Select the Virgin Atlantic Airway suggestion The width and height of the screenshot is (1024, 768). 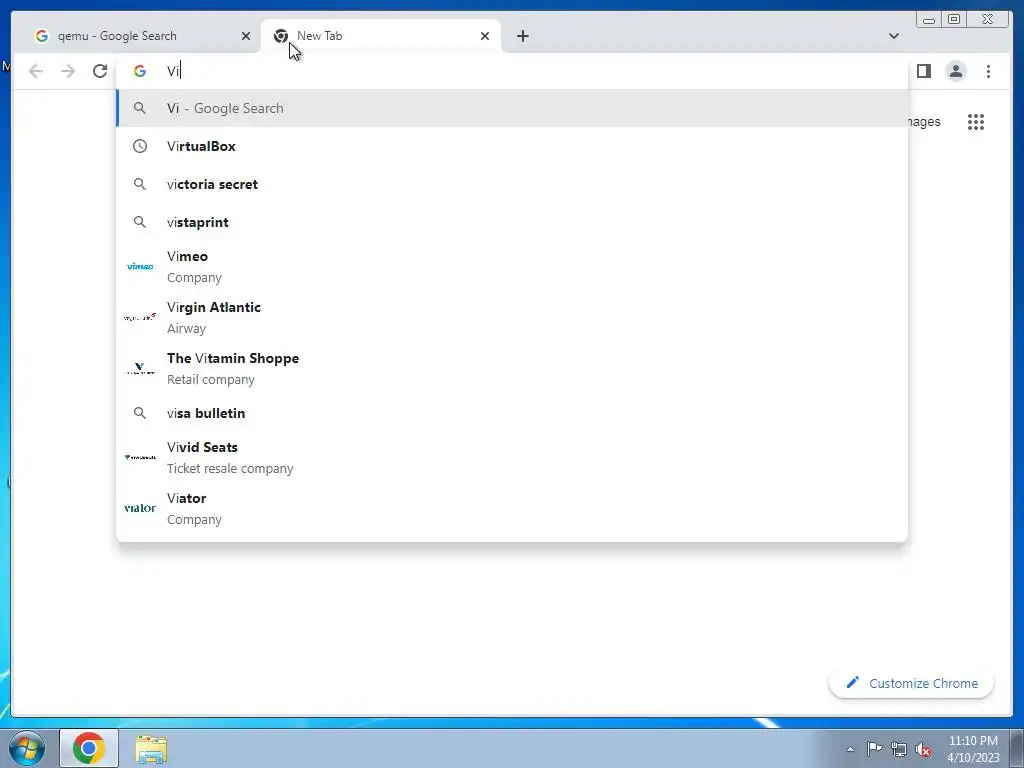click(512, 317)
